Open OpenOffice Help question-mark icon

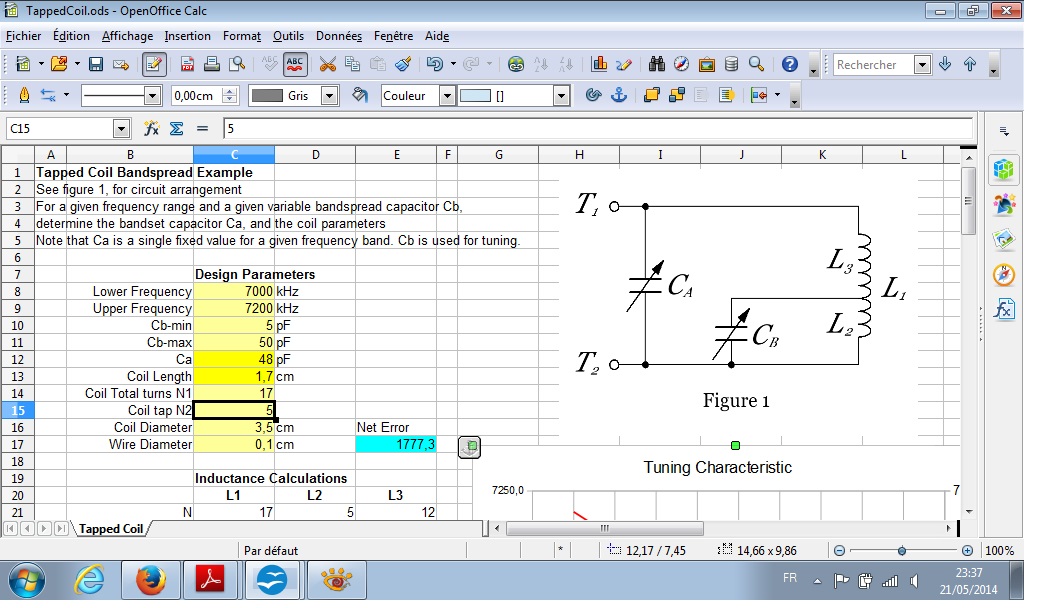[x=790, y=64]
